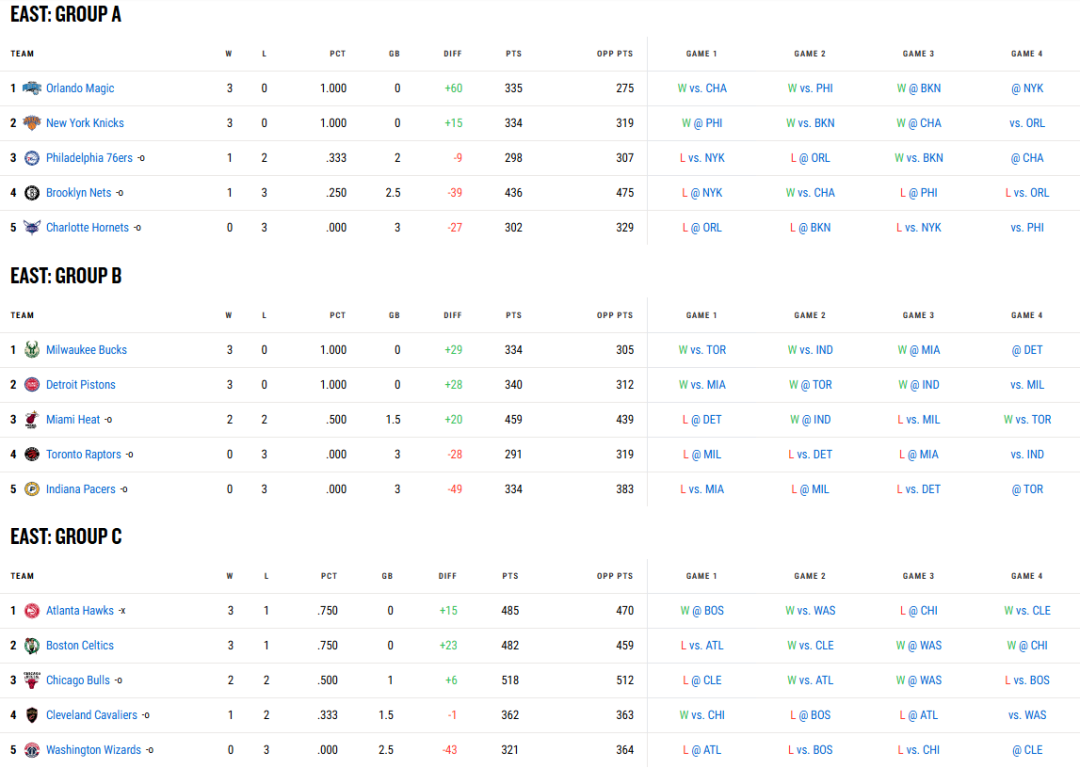This screenshot has width=1080, height=768.
Task: Open the Boston Celtics team link
Action: click(x=80, y=645)
